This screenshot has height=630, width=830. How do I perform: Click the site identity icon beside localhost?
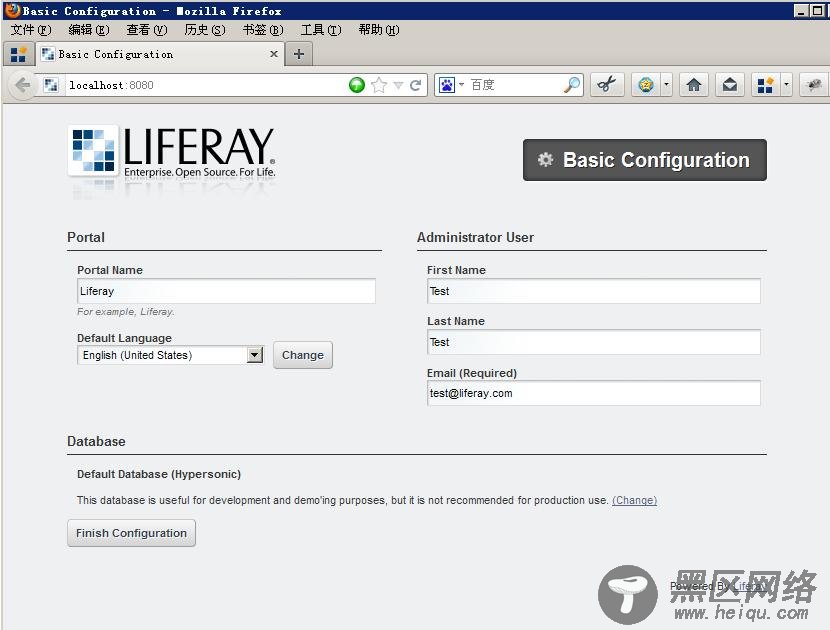[51, 85]
